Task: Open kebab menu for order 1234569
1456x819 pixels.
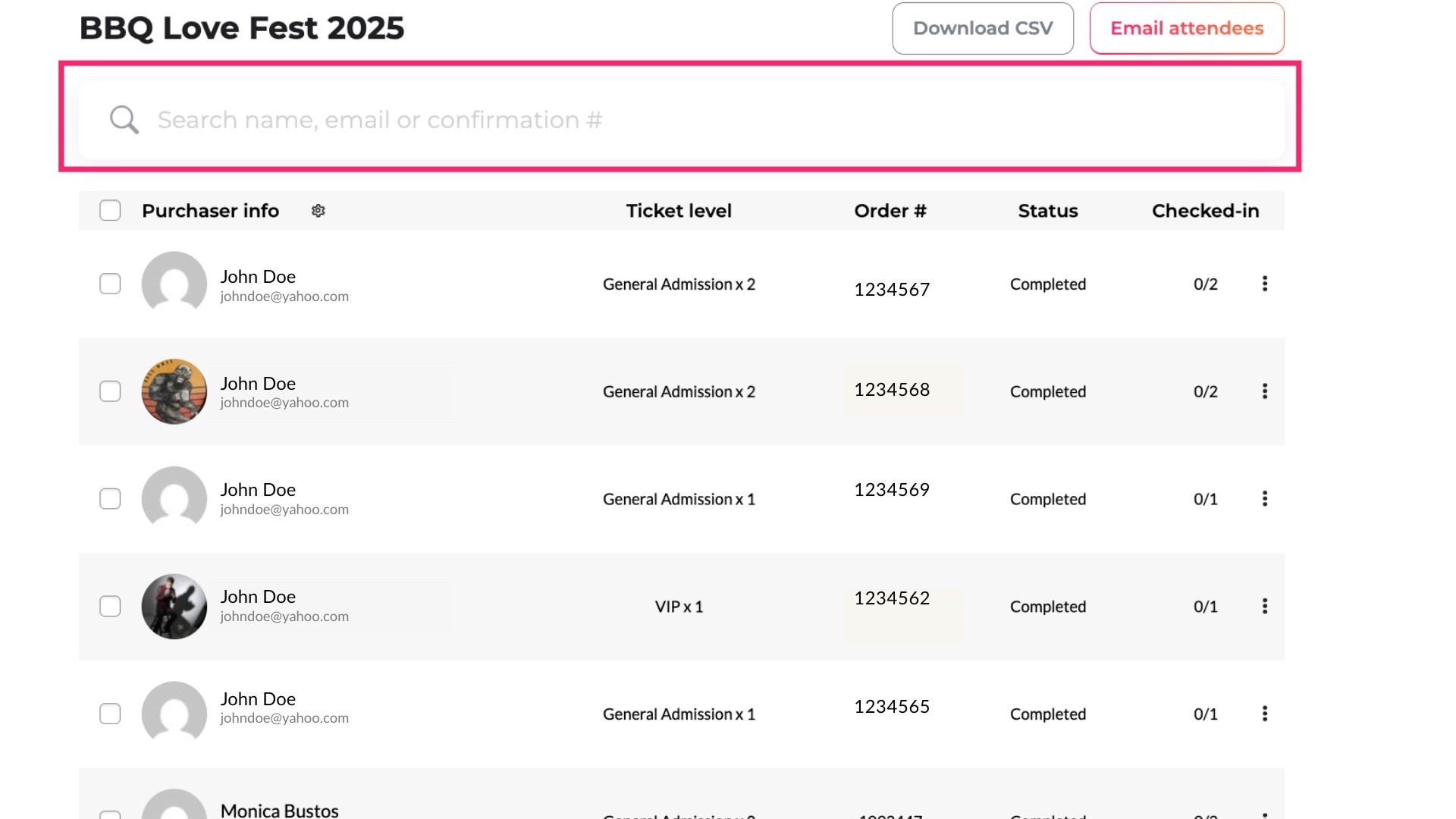Action: (1264, 499)
